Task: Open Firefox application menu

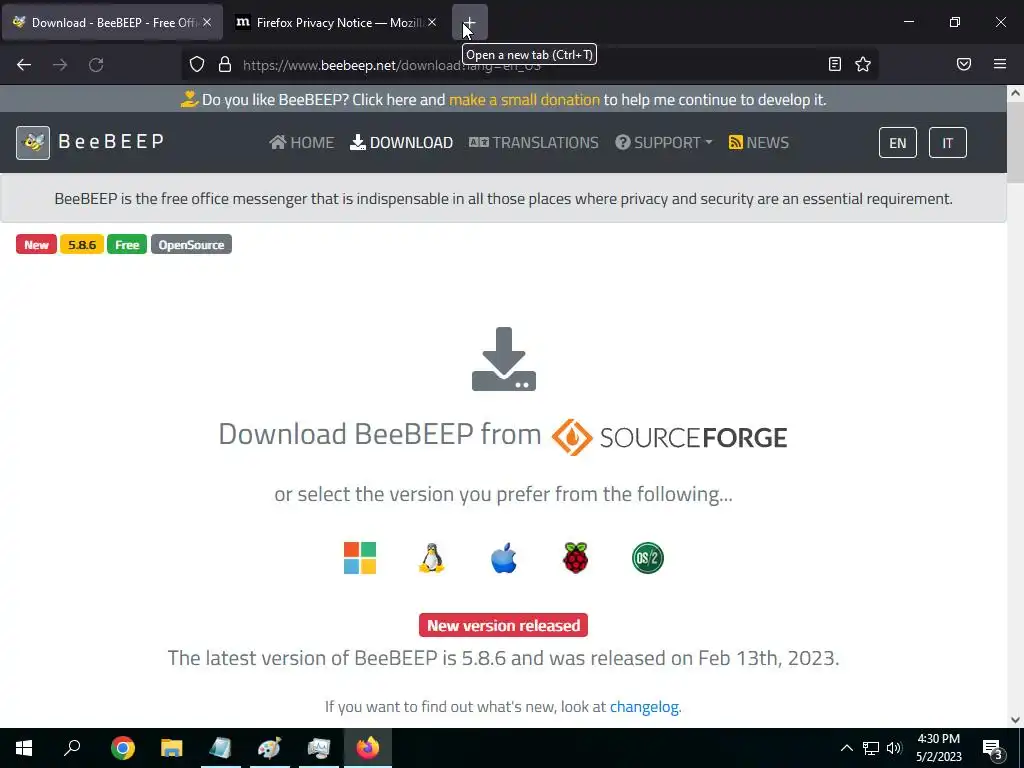Action: click(1000, 64)
